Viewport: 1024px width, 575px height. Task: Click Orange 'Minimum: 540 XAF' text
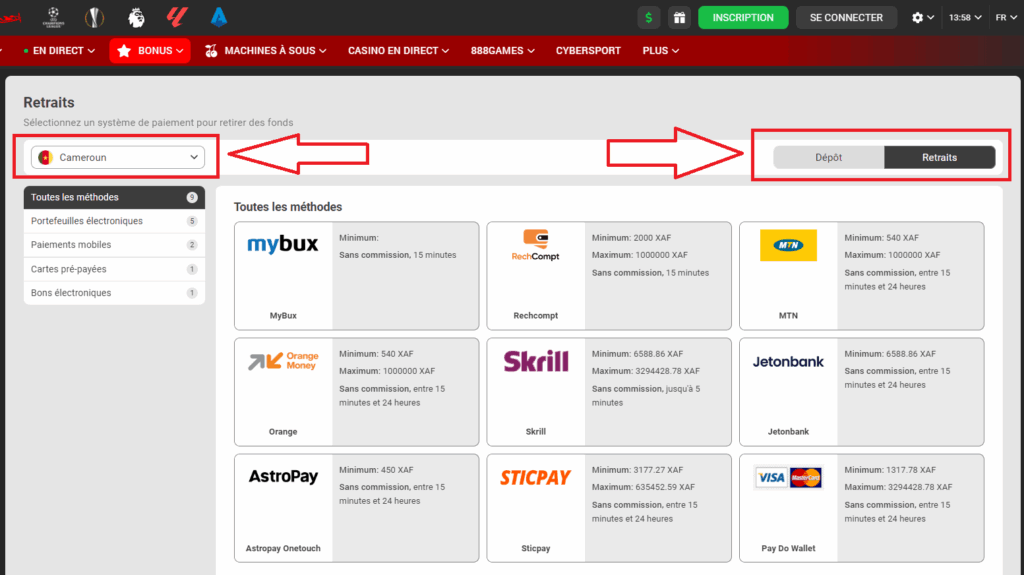[376, 353]
